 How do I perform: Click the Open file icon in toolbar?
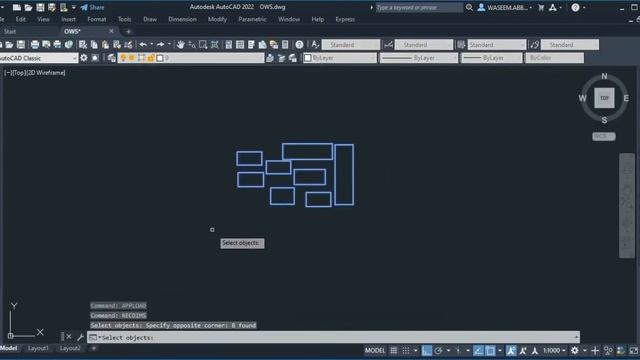[x=9, y=45]
